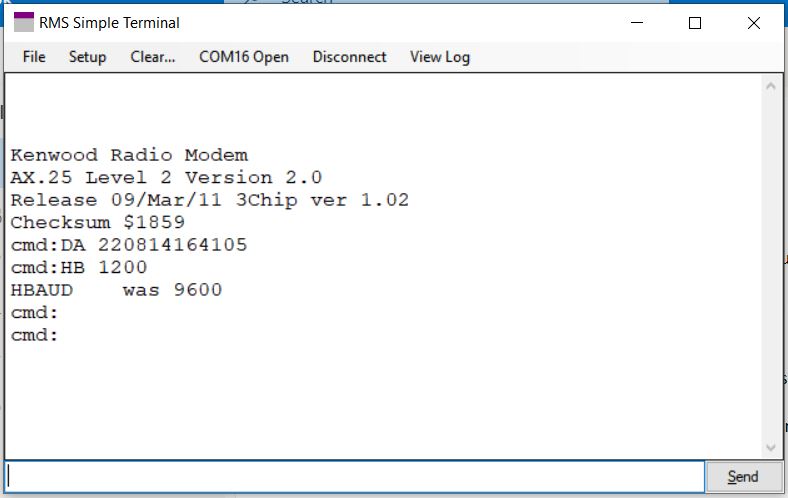Maximize the RMS Simple Terminal window
Screen dimensions: 788x498
pyautogui.click(x=695, y=23)
